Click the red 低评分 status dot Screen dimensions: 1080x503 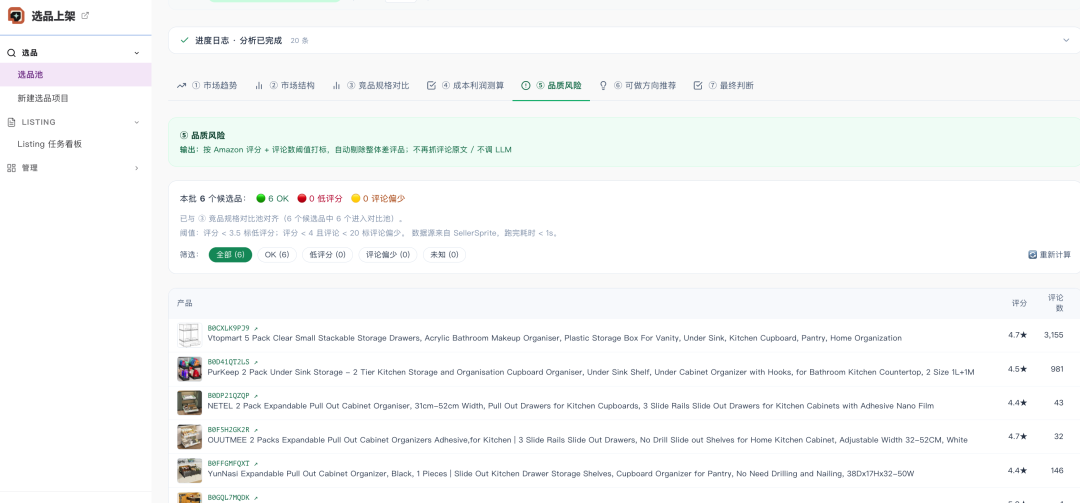pyautogui.click(x=302, y=198)
